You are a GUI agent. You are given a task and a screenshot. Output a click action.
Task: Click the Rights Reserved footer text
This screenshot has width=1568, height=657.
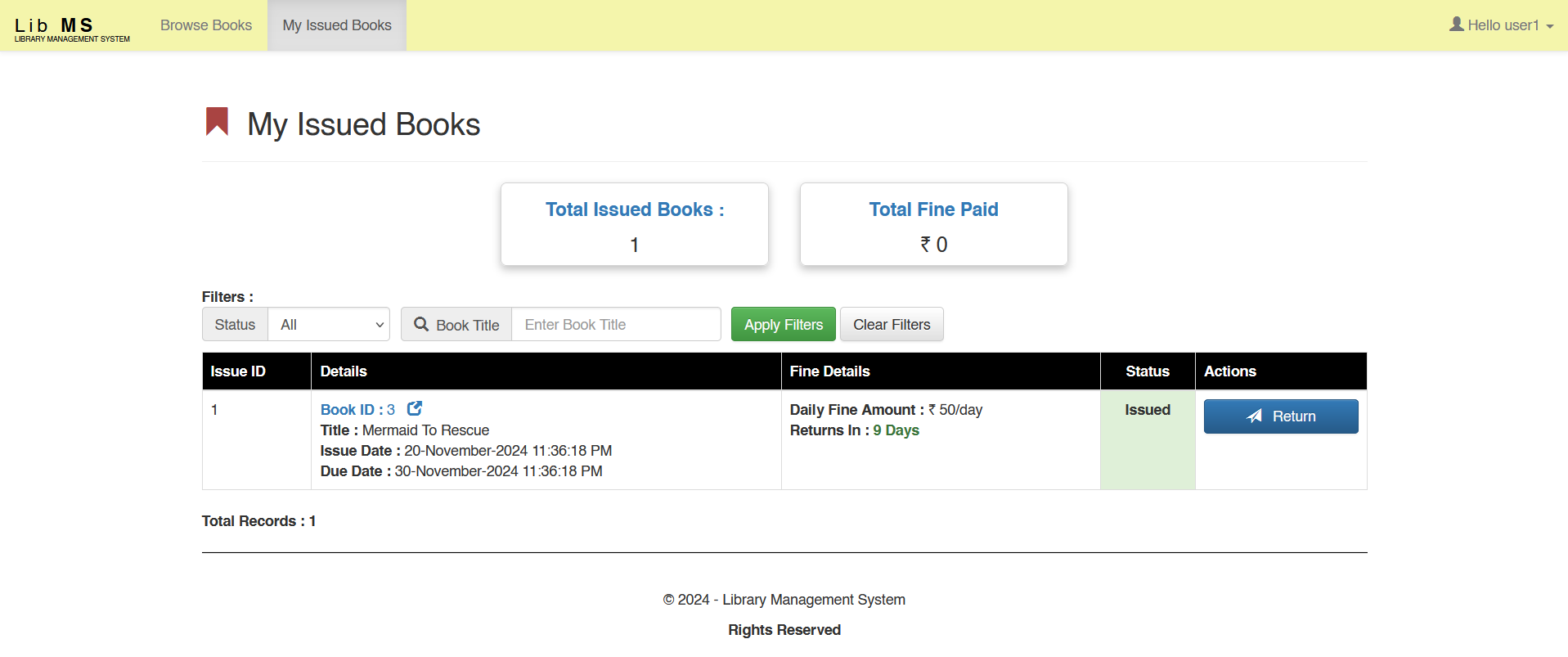784,630
